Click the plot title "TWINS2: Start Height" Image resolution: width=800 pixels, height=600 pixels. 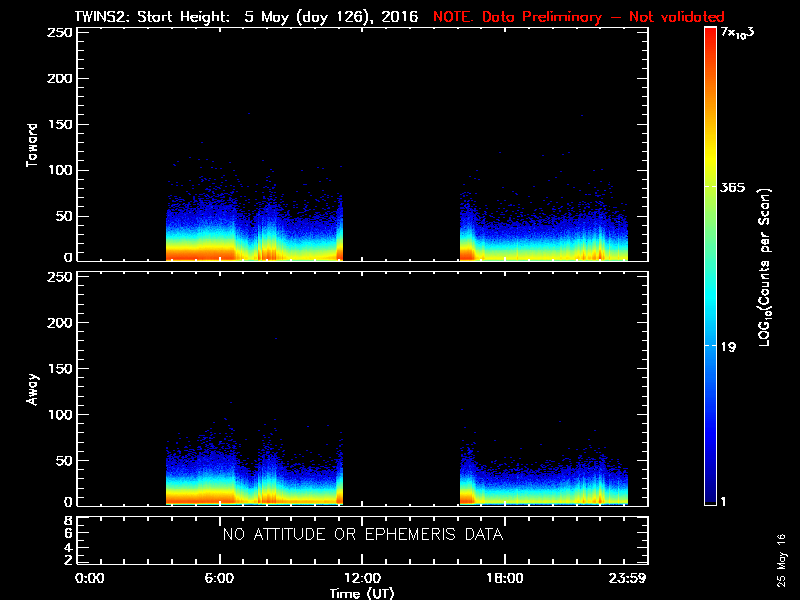click(153, 17)
